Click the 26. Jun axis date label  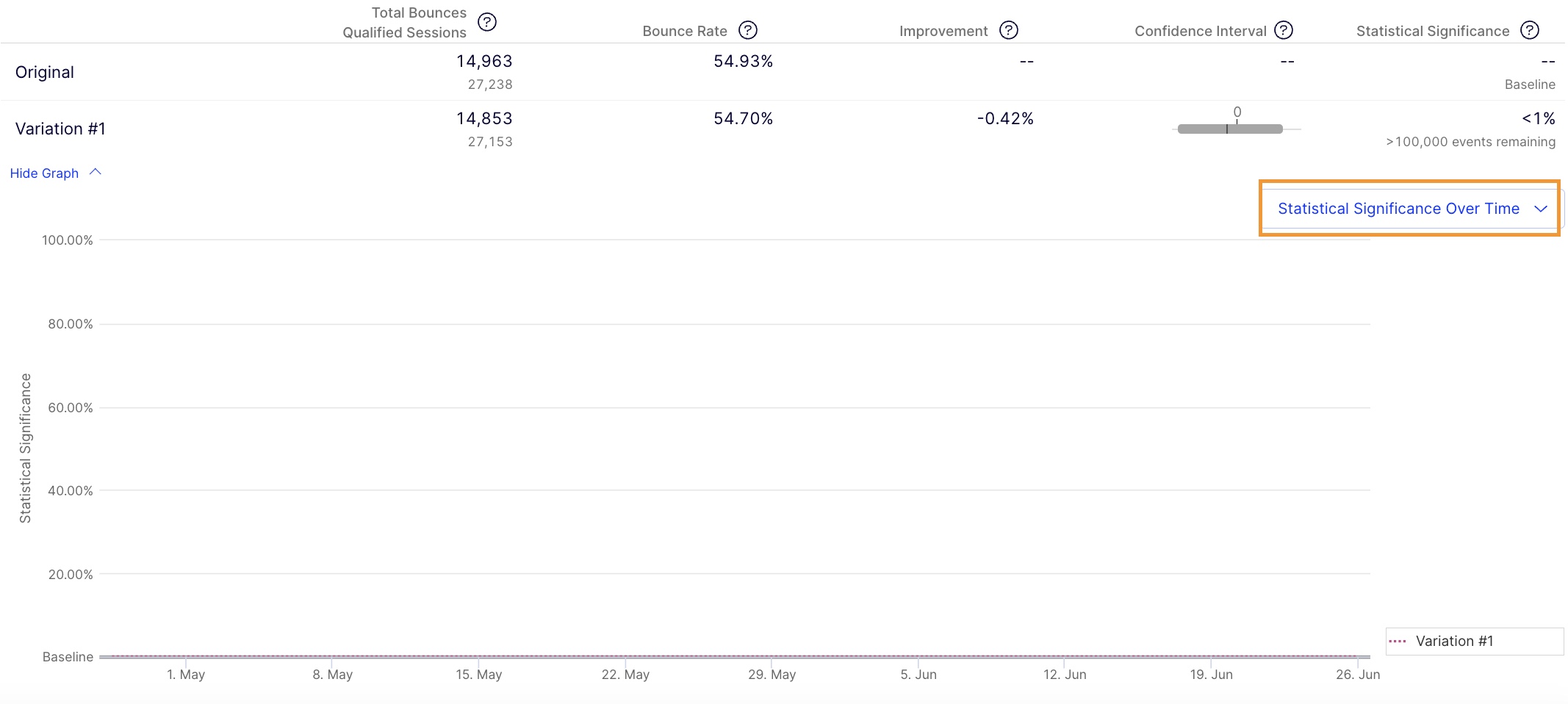1357,674
